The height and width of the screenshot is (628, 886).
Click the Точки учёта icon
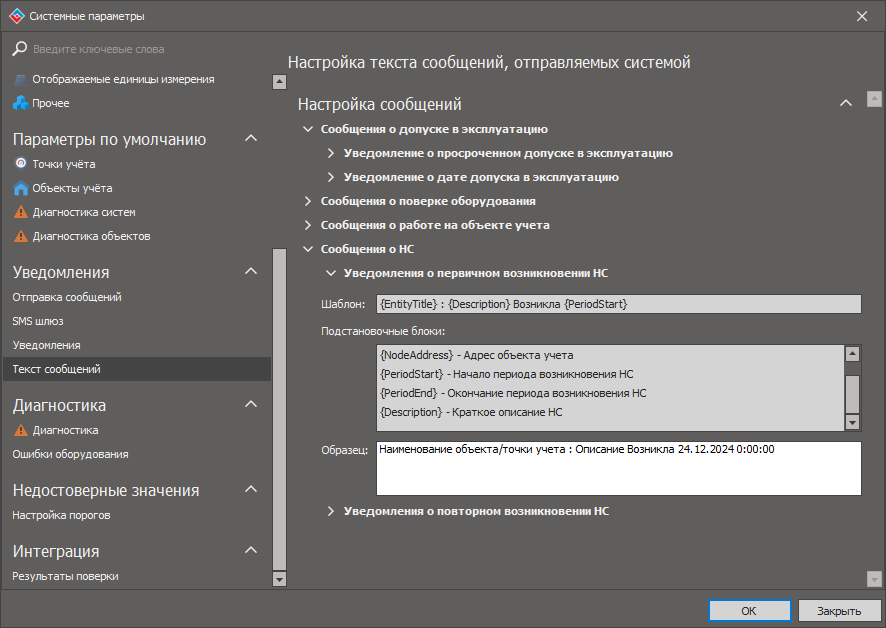tap(21, 163)
